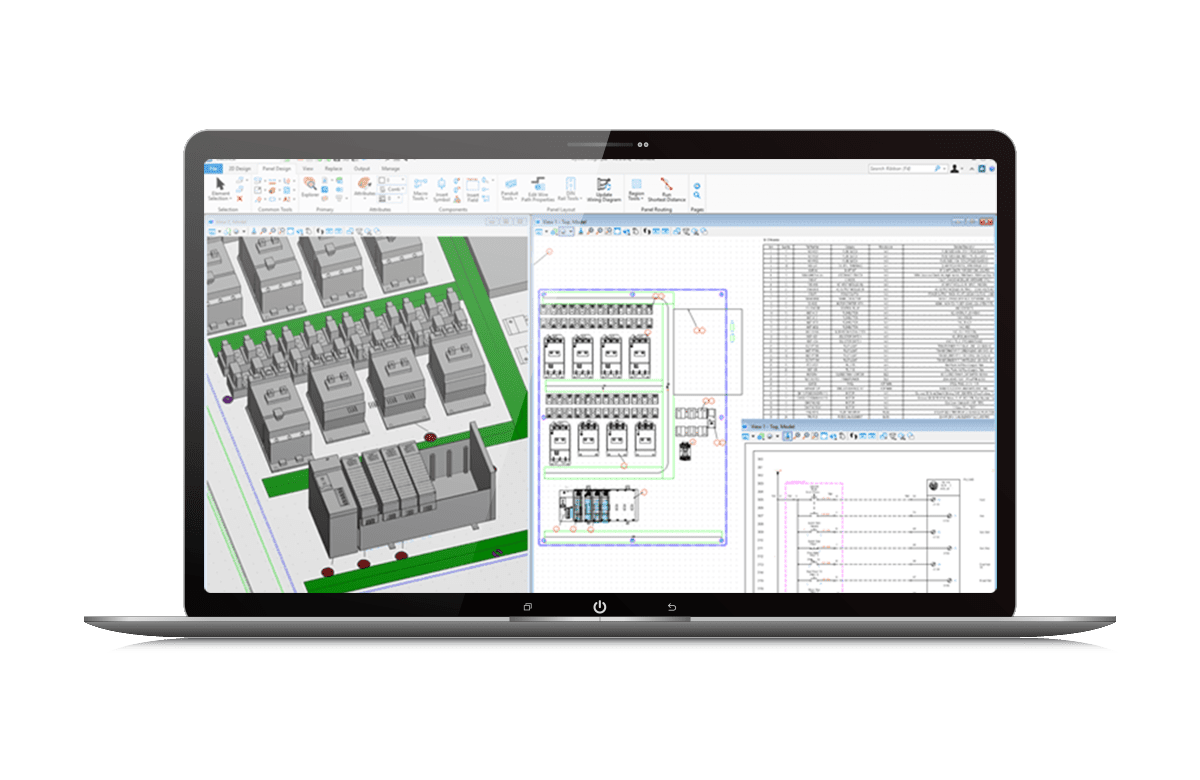Select the Element Selection tool
The height and width of the screenshot is (780, 1200).
(x=220, y=186)
